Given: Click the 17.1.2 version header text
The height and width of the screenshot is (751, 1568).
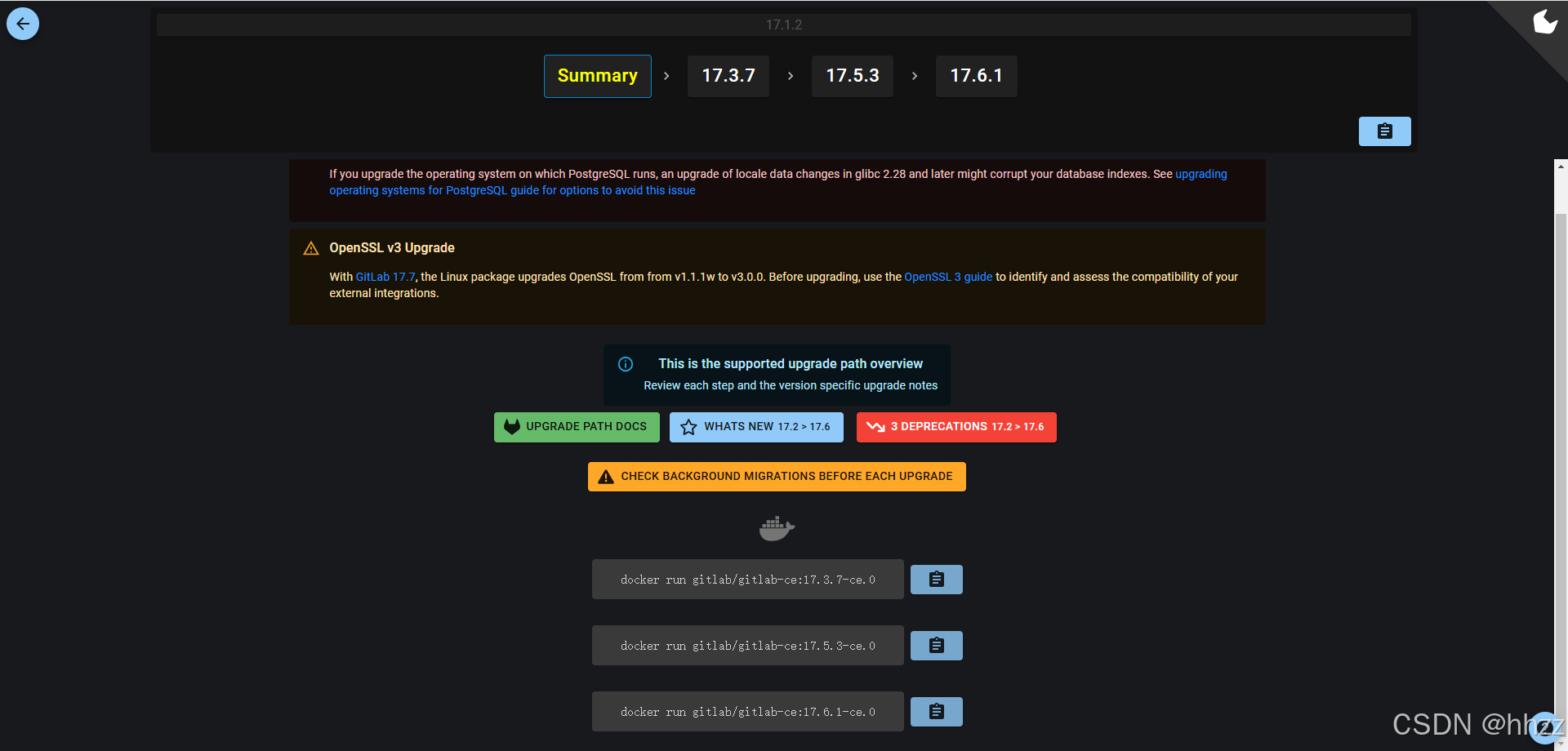Looking at the screenshot, I should coord(784,24).
